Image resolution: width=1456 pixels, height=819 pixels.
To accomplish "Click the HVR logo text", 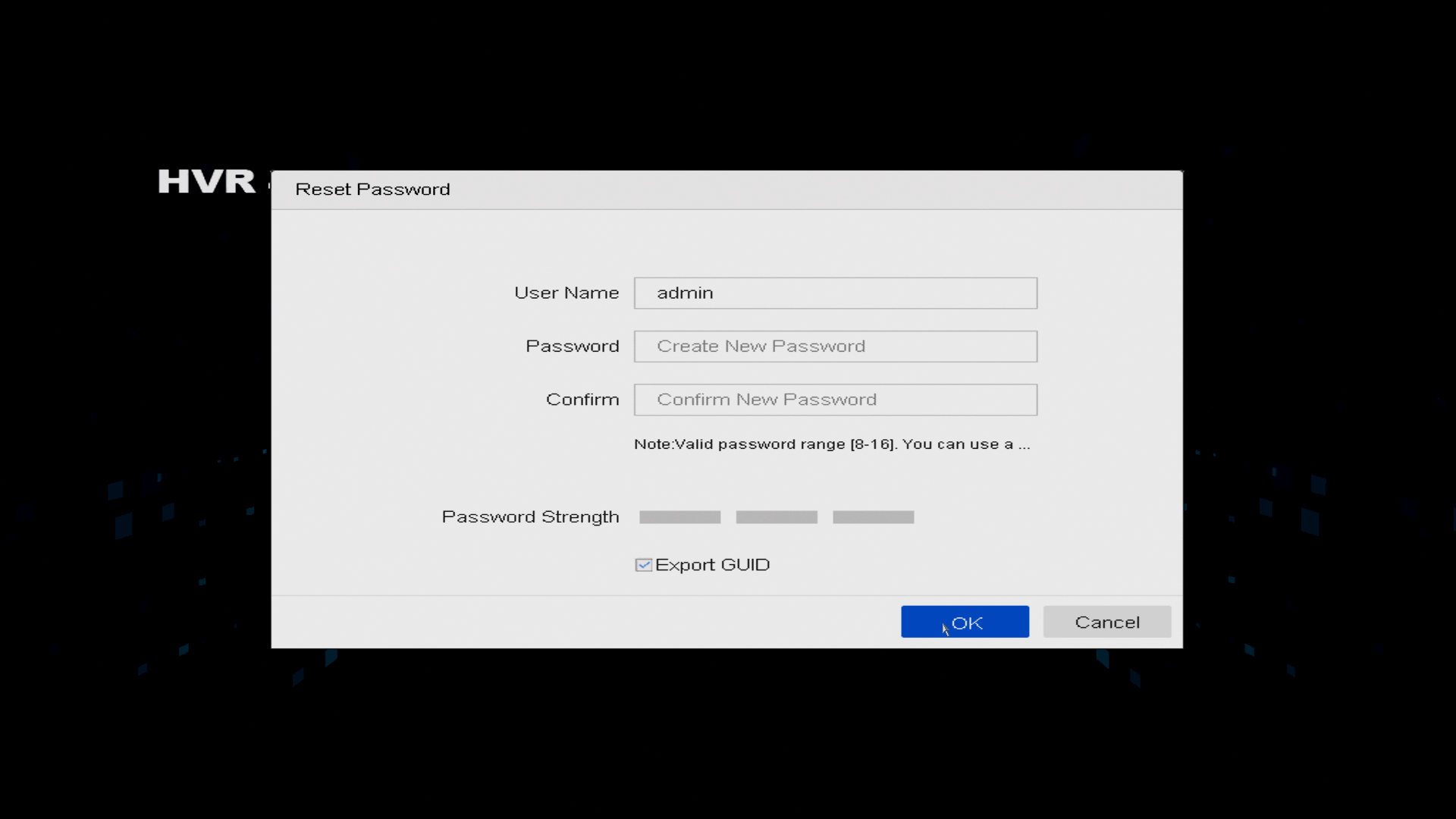I will pos(207,182).
